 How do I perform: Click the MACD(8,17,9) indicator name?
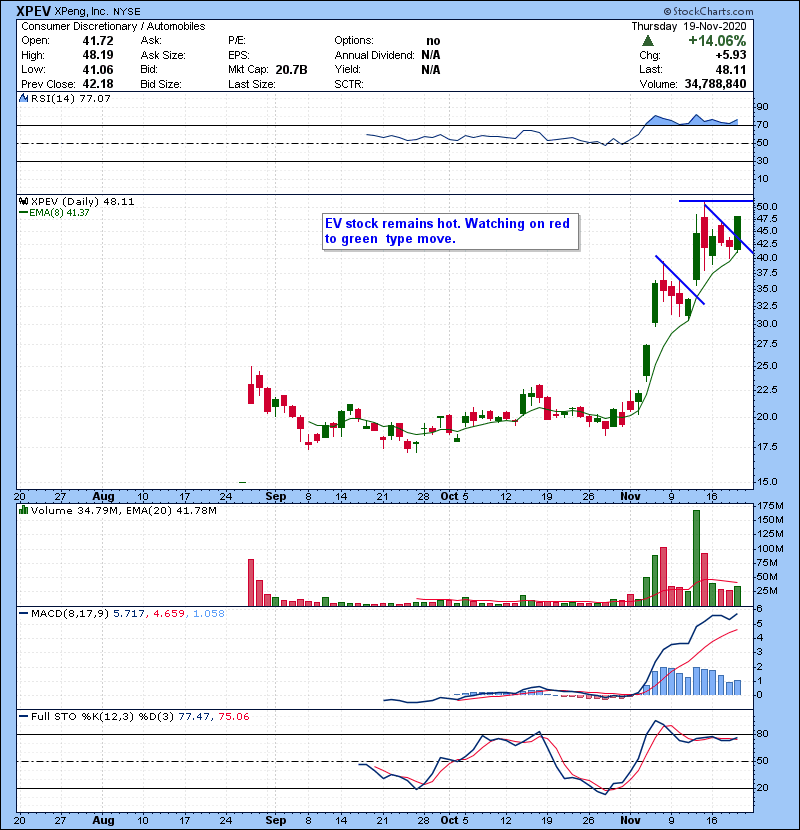click(x=70, y=614)
